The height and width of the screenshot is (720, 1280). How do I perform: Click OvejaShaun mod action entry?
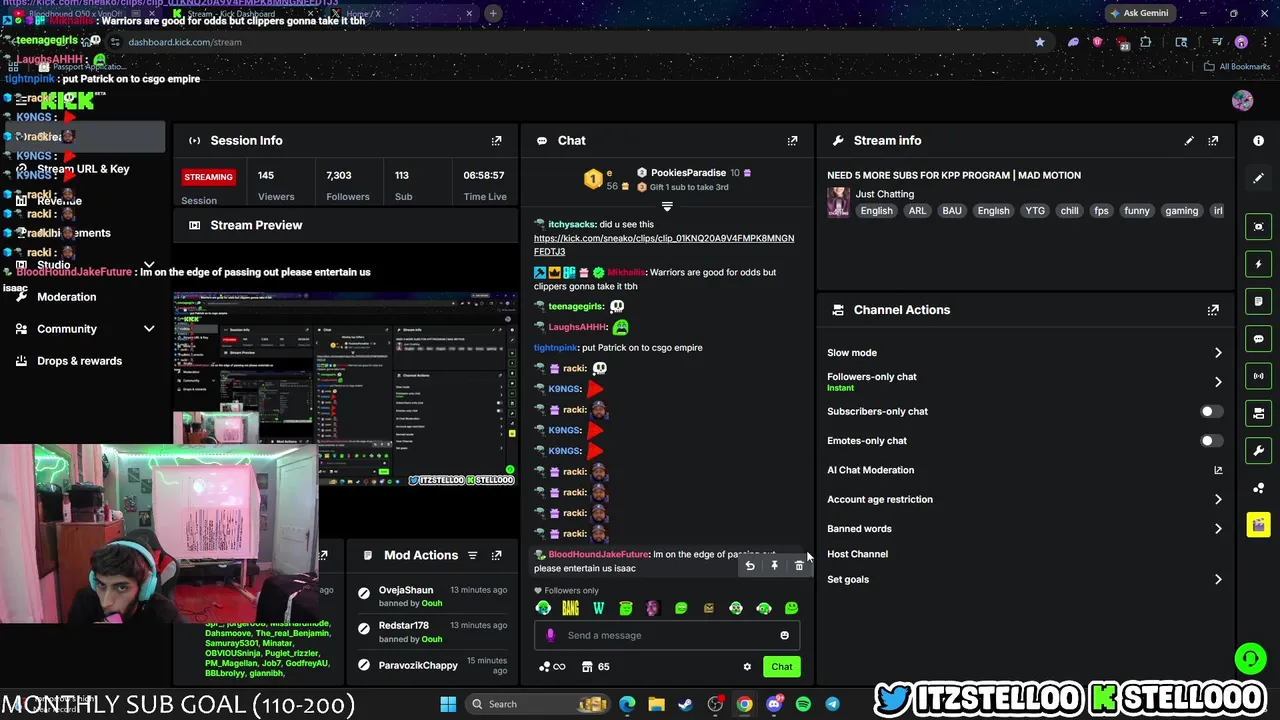(x=430, y=597)
